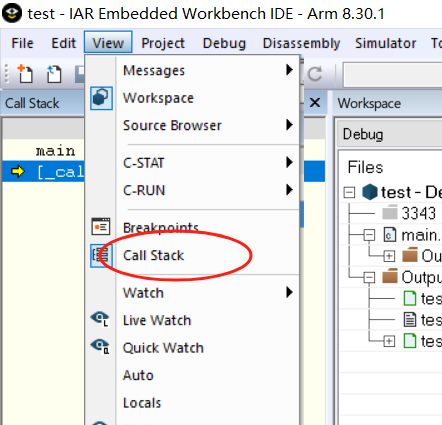Click the Quick Watch eye icon

(x=100, y=347)
